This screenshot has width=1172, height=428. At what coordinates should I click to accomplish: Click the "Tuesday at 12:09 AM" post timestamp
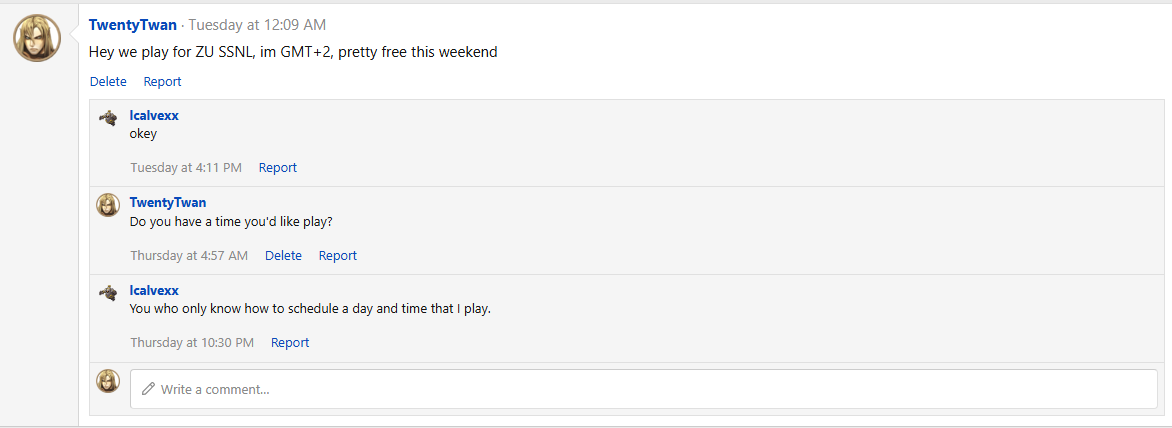tap(257, 25)
